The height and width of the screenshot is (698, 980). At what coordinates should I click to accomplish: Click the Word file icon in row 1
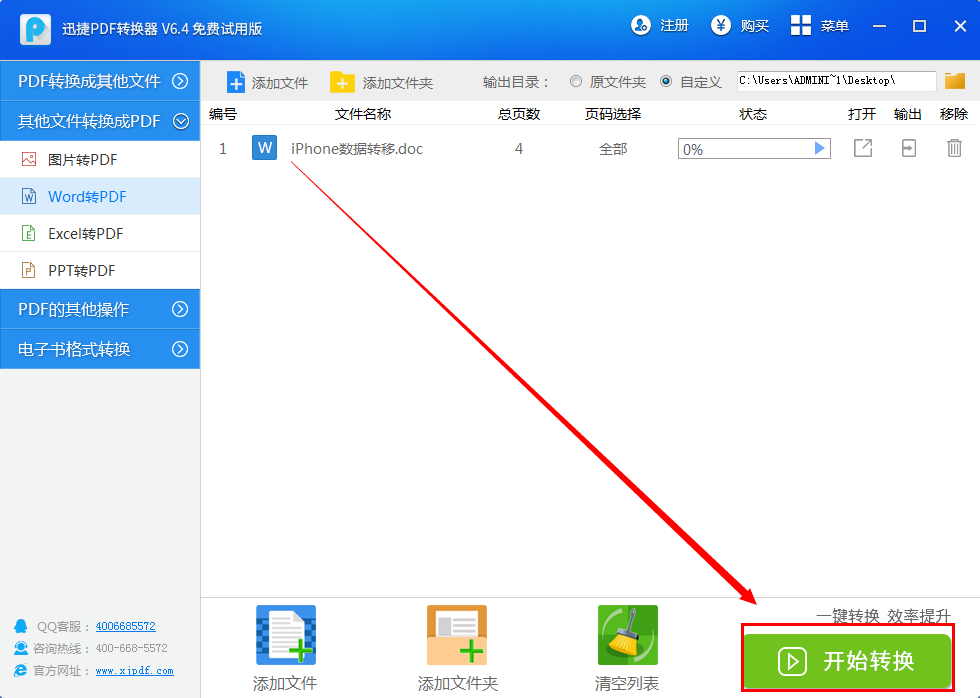click(264, 148)
